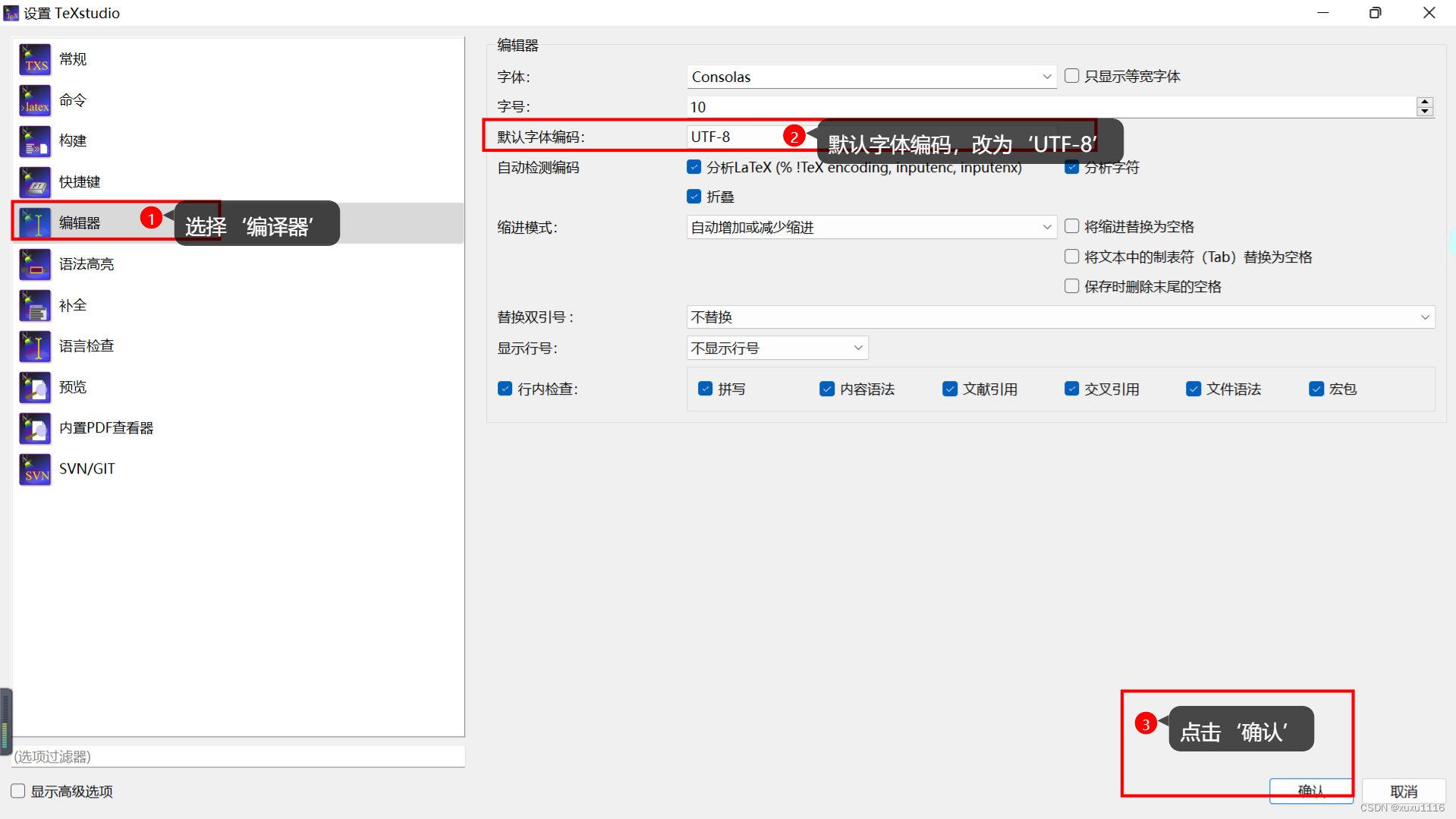This screenshot has width=1456, height=819.
Task: Click the 取消 button
Action: pos(1404,791)
